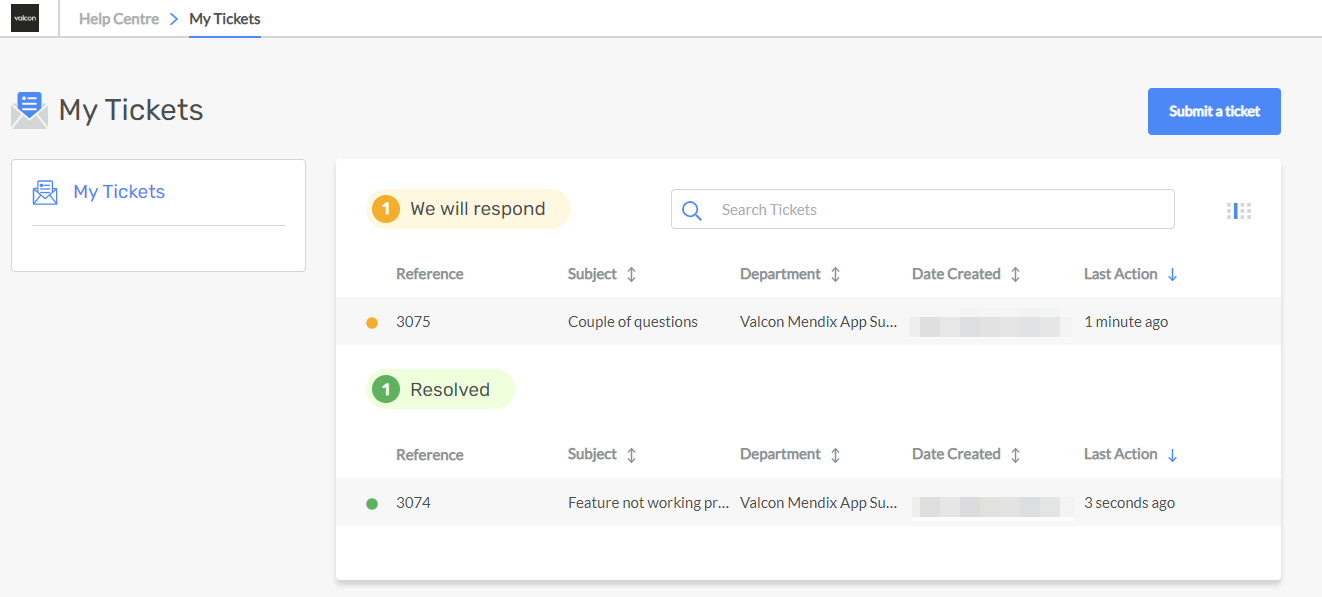Open ticket 3075 Couple of questions
Image resolution: width=1322 pixels, height=597 pixels.
[x=633, y=322]
